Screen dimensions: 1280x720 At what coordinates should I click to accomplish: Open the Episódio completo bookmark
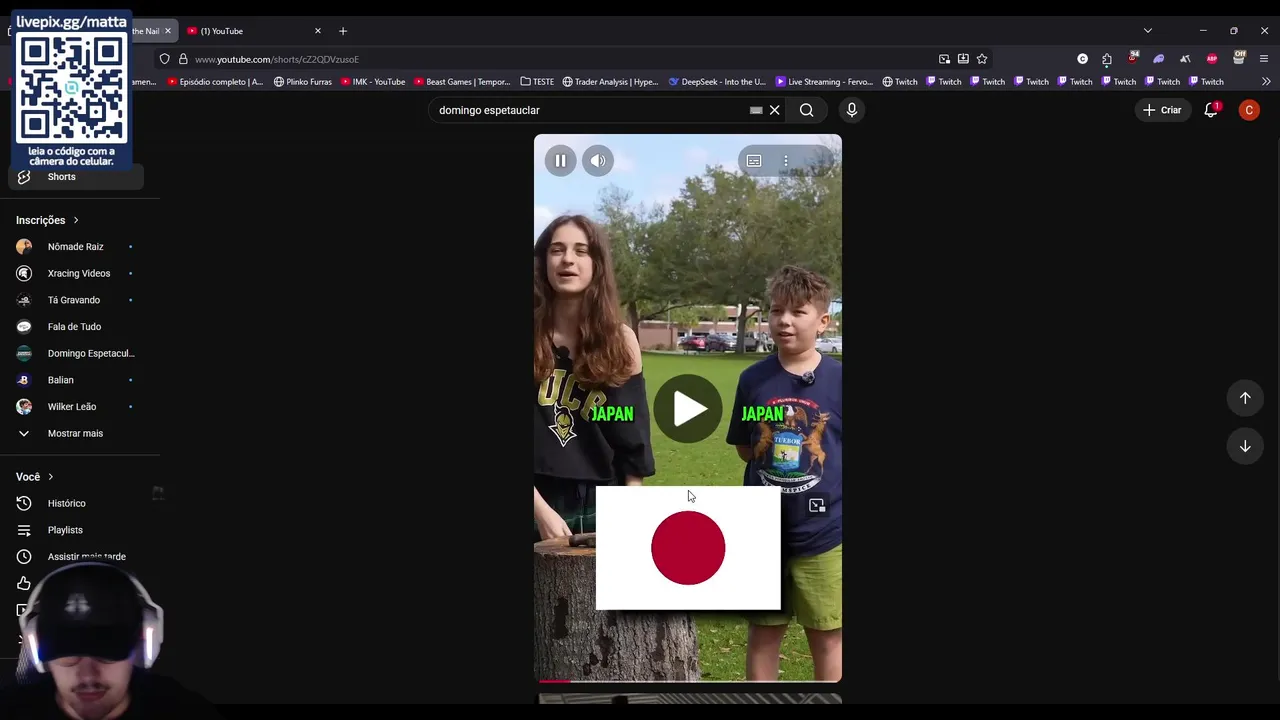215,82
